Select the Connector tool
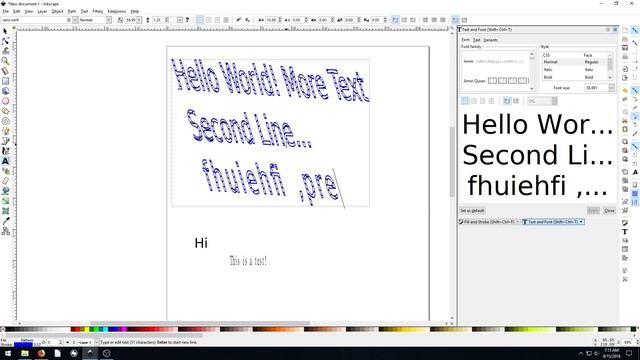This screenshot has height=360, width=640. point(5,231)
